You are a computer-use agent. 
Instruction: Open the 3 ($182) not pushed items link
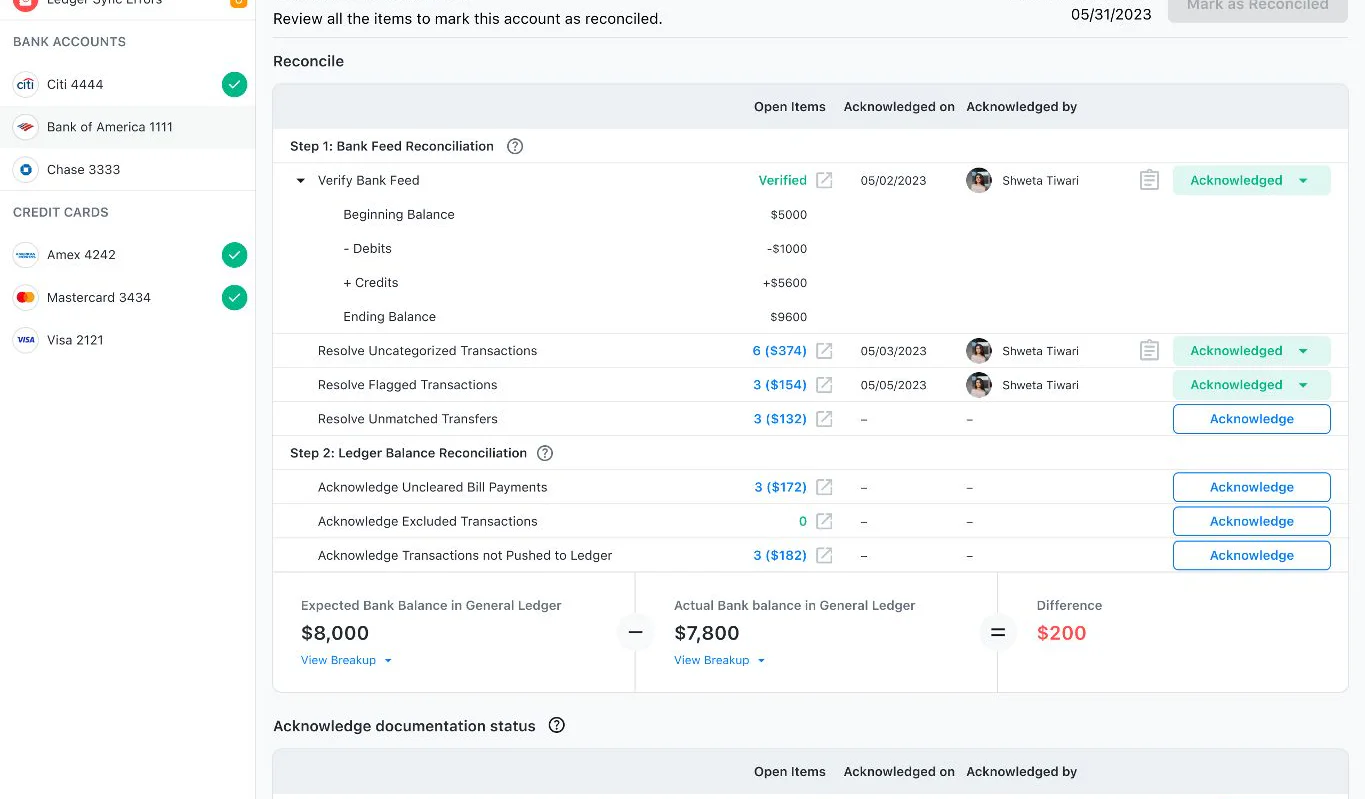coord(780,555)
